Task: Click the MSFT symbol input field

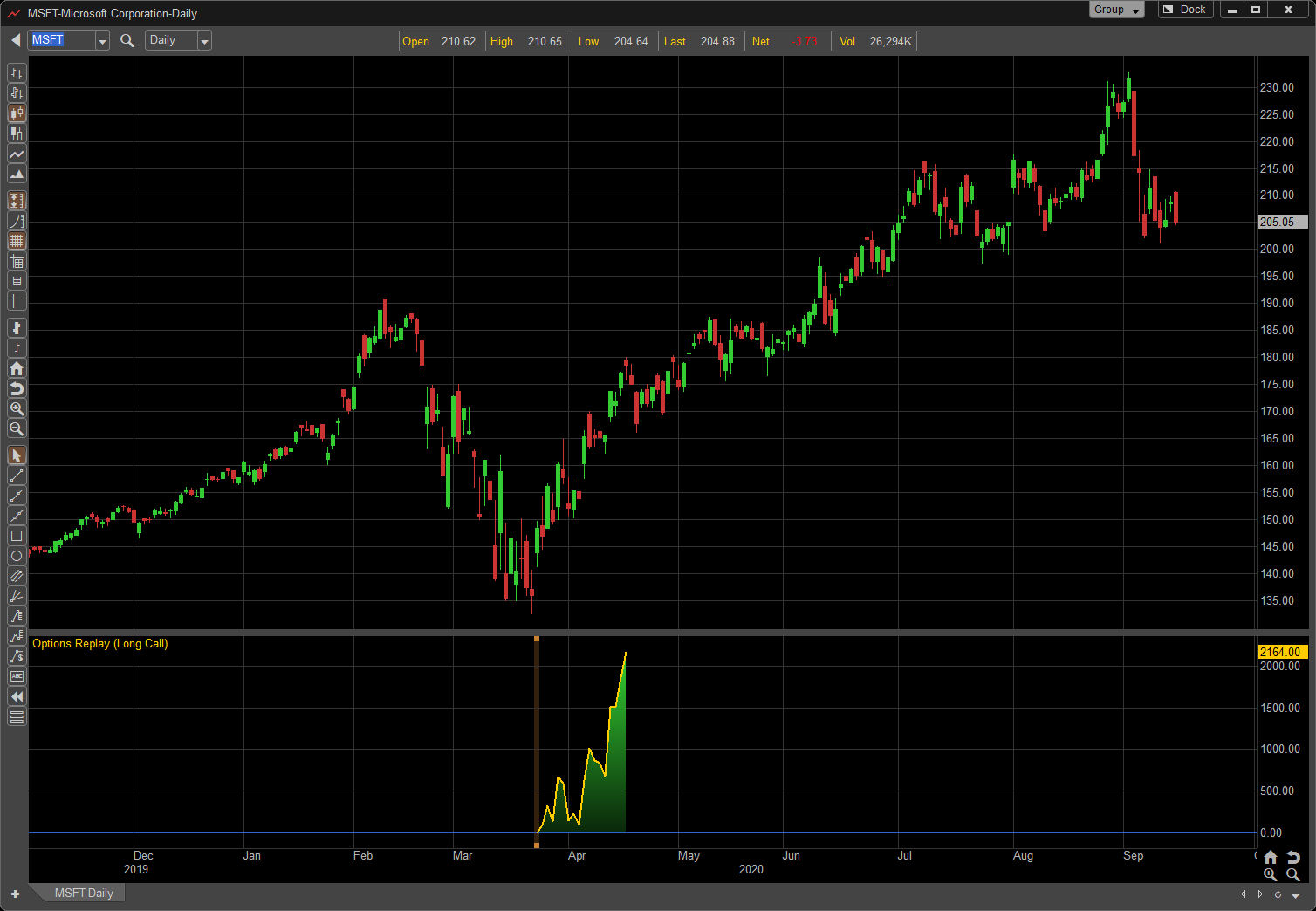Action: click(x=61, y=40)
